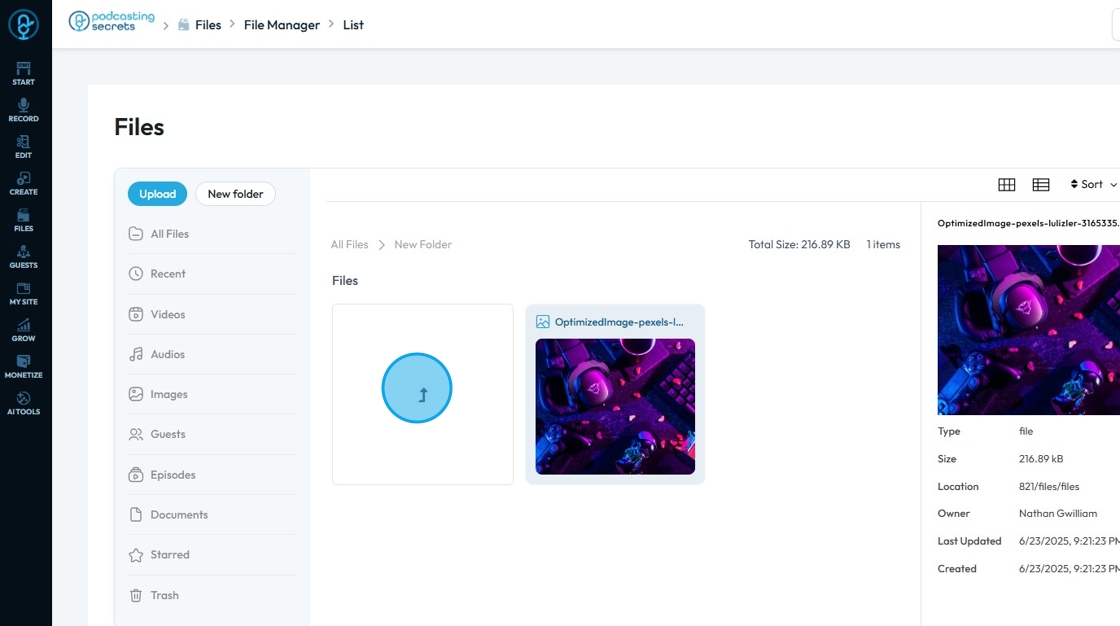Click the file title in details panel

tap(1029, 223)
